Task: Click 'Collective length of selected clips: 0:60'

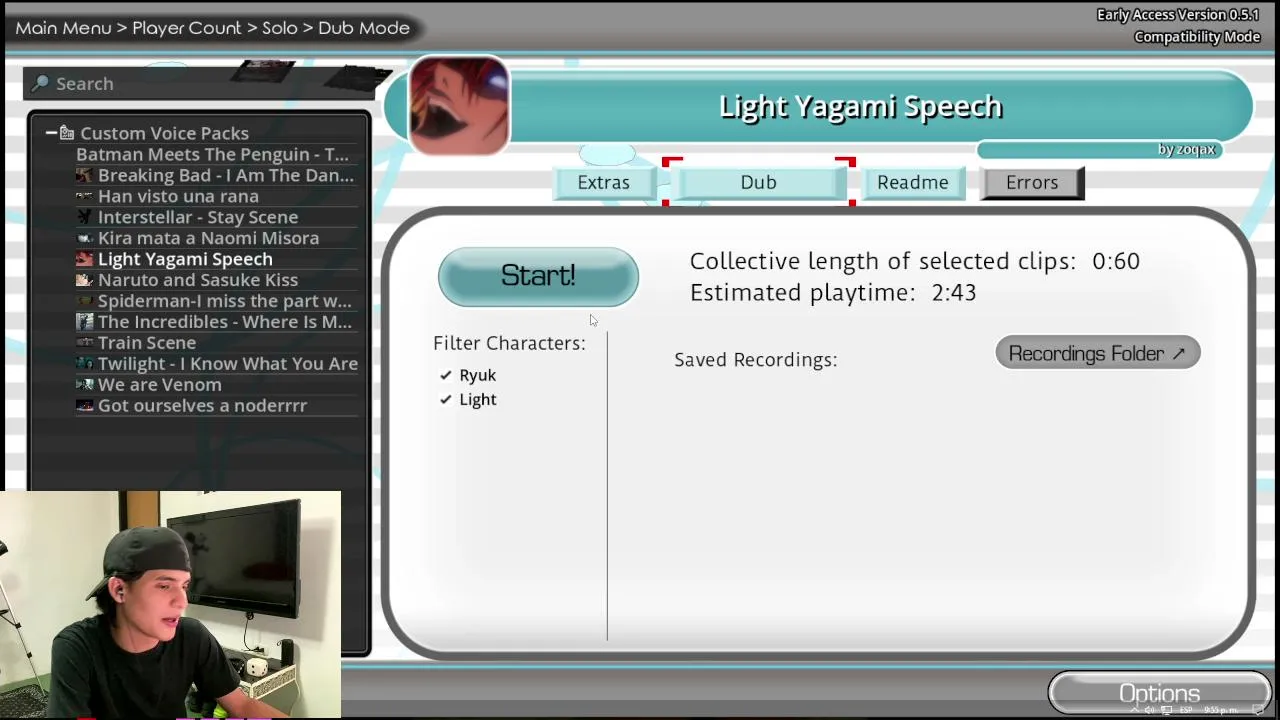Action: pos(914,261)
